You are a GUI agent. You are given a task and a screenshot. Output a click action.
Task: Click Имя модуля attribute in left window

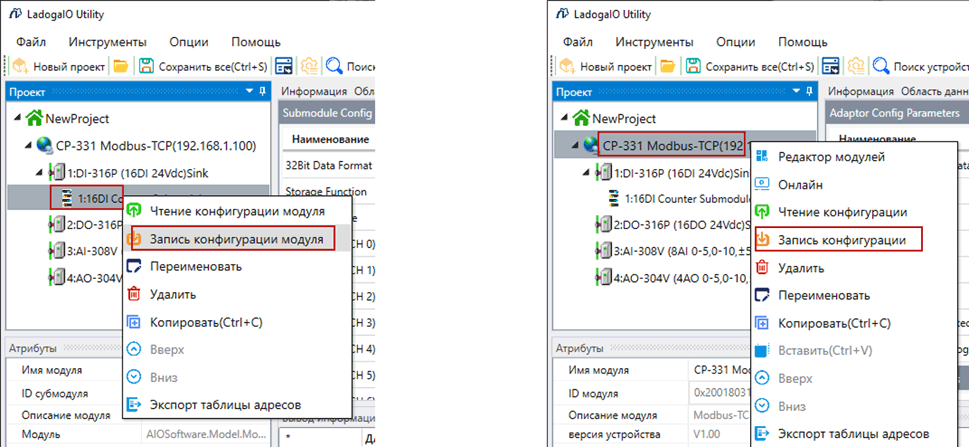52,370
